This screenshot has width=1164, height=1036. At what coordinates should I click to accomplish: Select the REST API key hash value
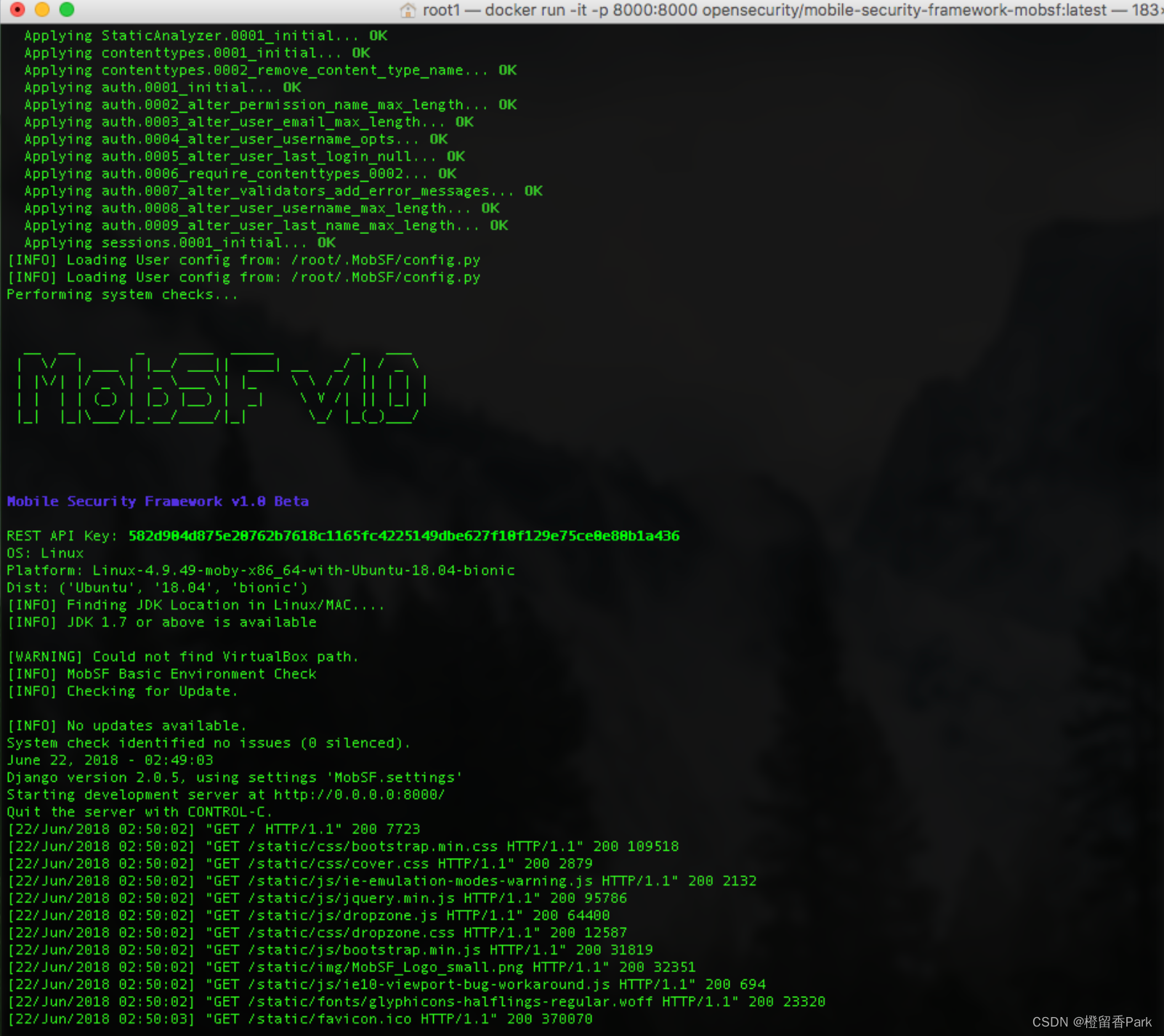click(x=404, y=535)
